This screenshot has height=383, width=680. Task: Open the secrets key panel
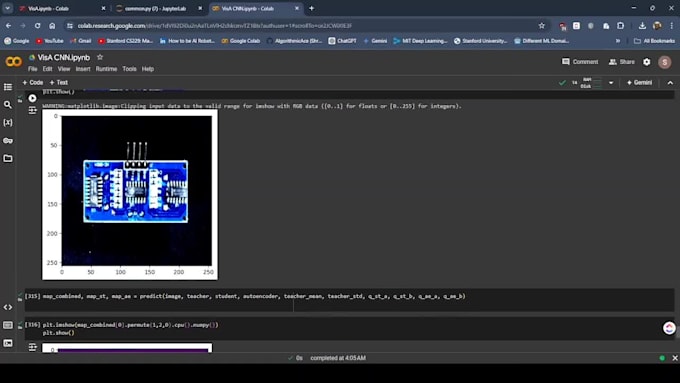[x=8, y=141]
